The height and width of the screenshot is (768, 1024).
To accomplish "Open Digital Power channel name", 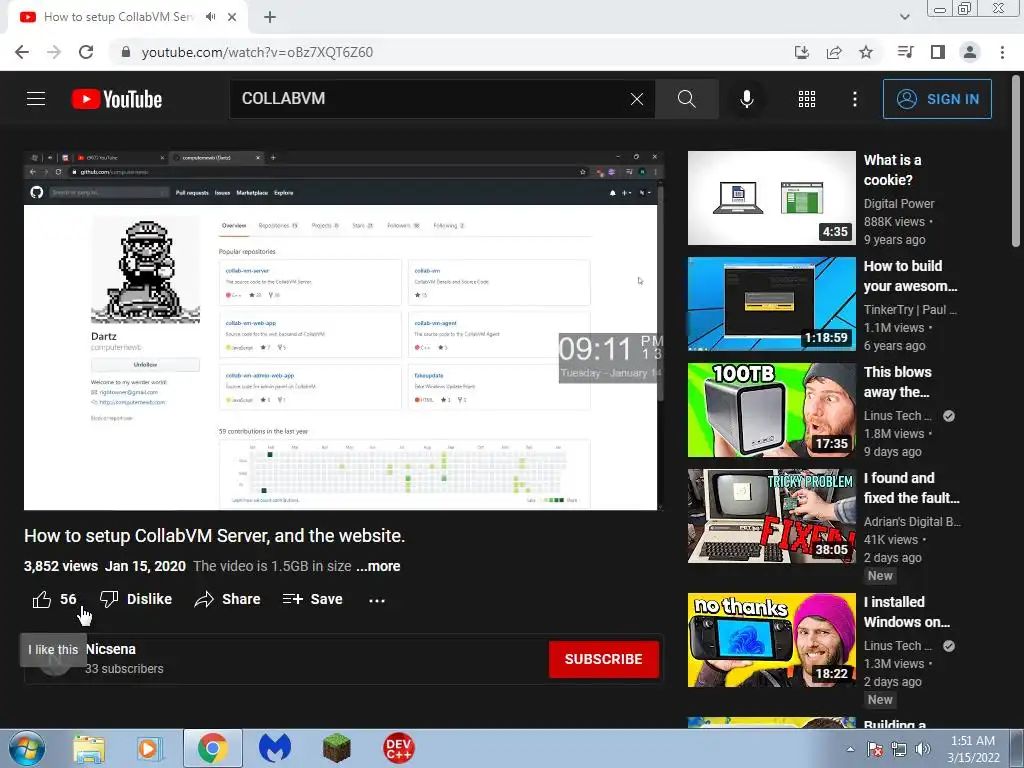I will (x=899, y=204).
